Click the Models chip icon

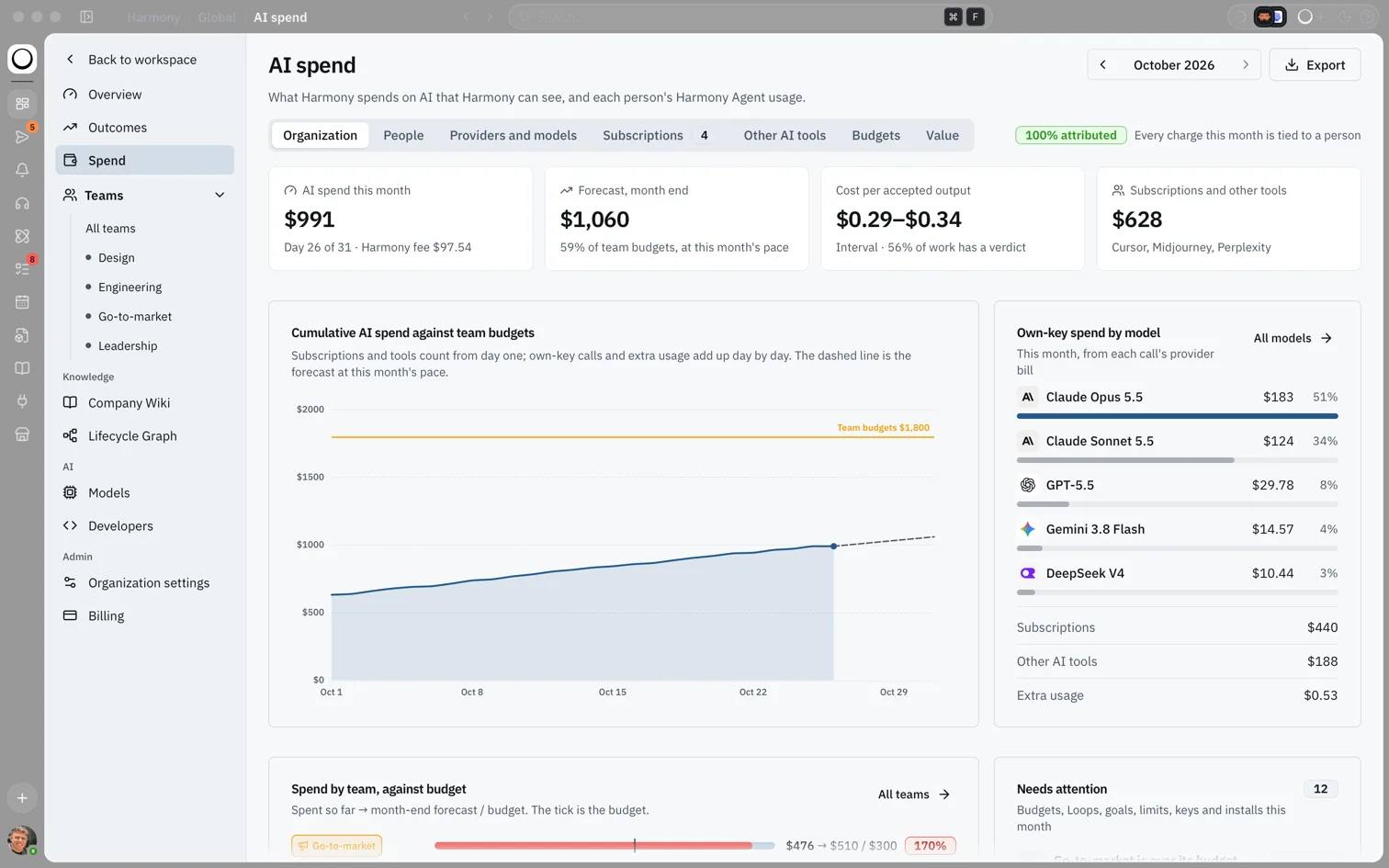(70, 493)
